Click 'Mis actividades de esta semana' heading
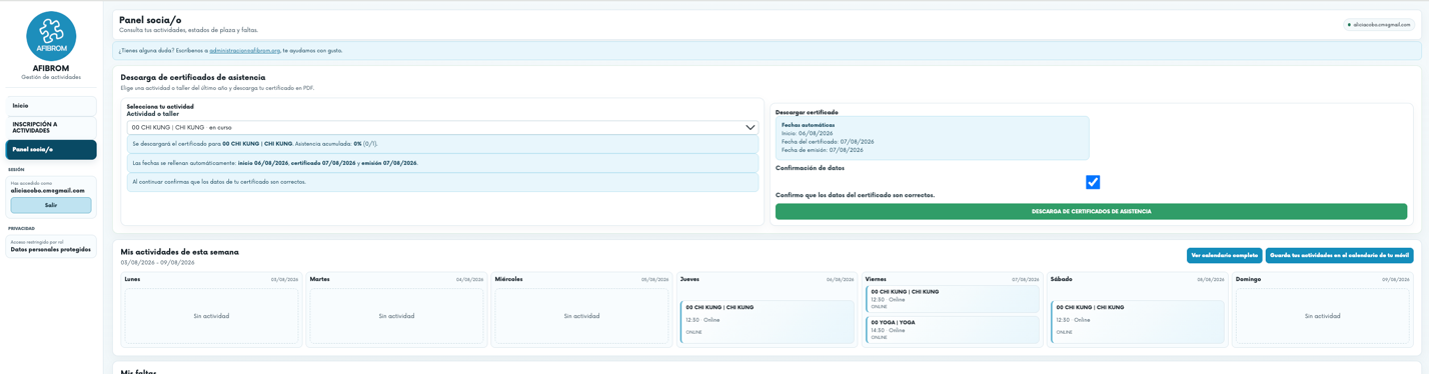 click(x=180, y=252)
